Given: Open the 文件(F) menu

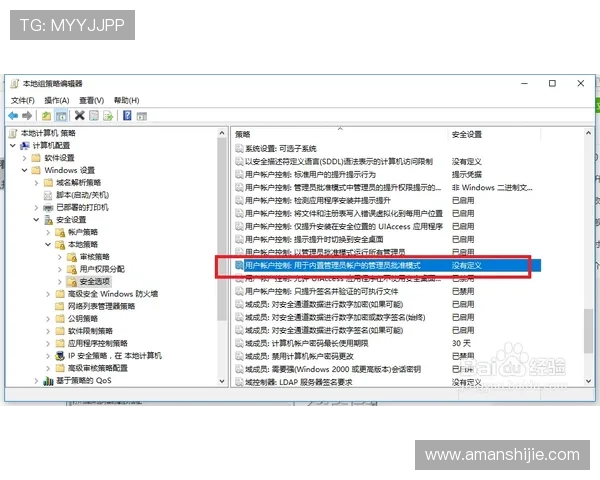Looking at the screenshot, I should click(23, 100).
